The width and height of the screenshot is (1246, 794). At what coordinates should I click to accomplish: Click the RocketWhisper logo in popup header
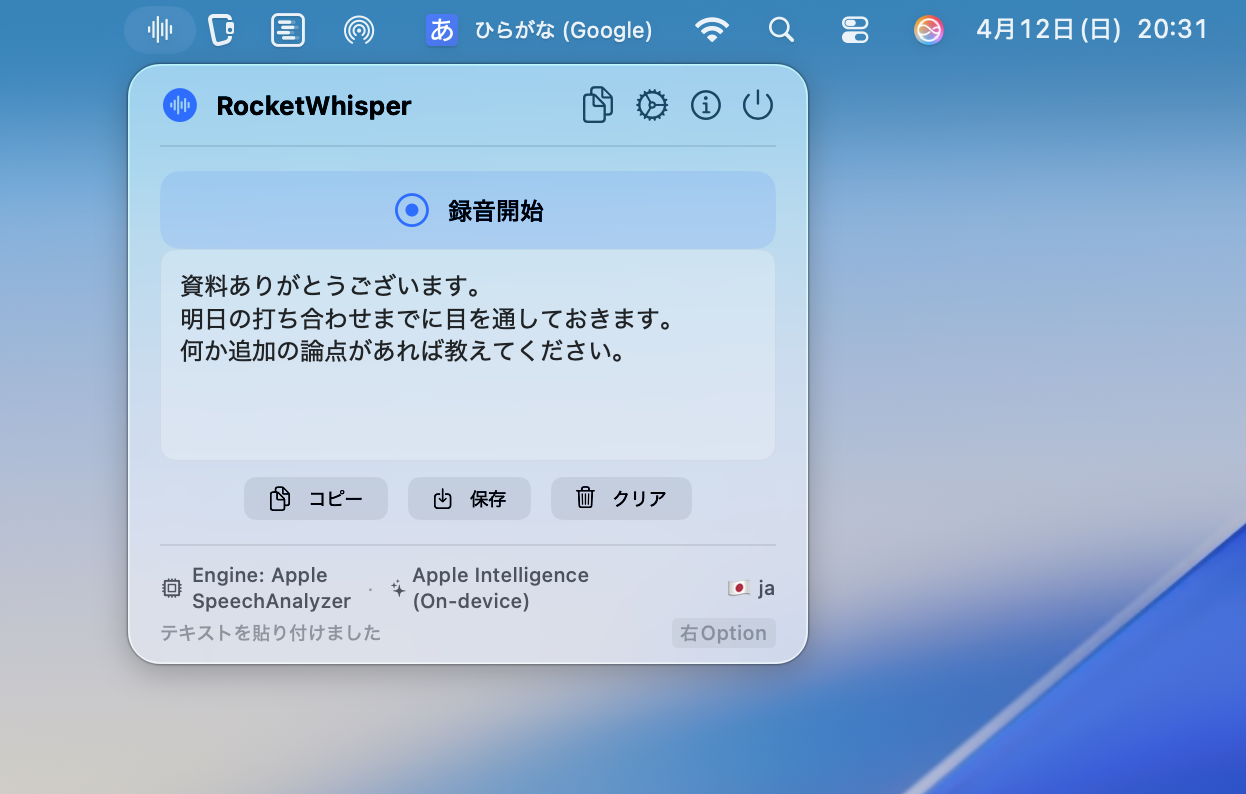tap(180, 105)
